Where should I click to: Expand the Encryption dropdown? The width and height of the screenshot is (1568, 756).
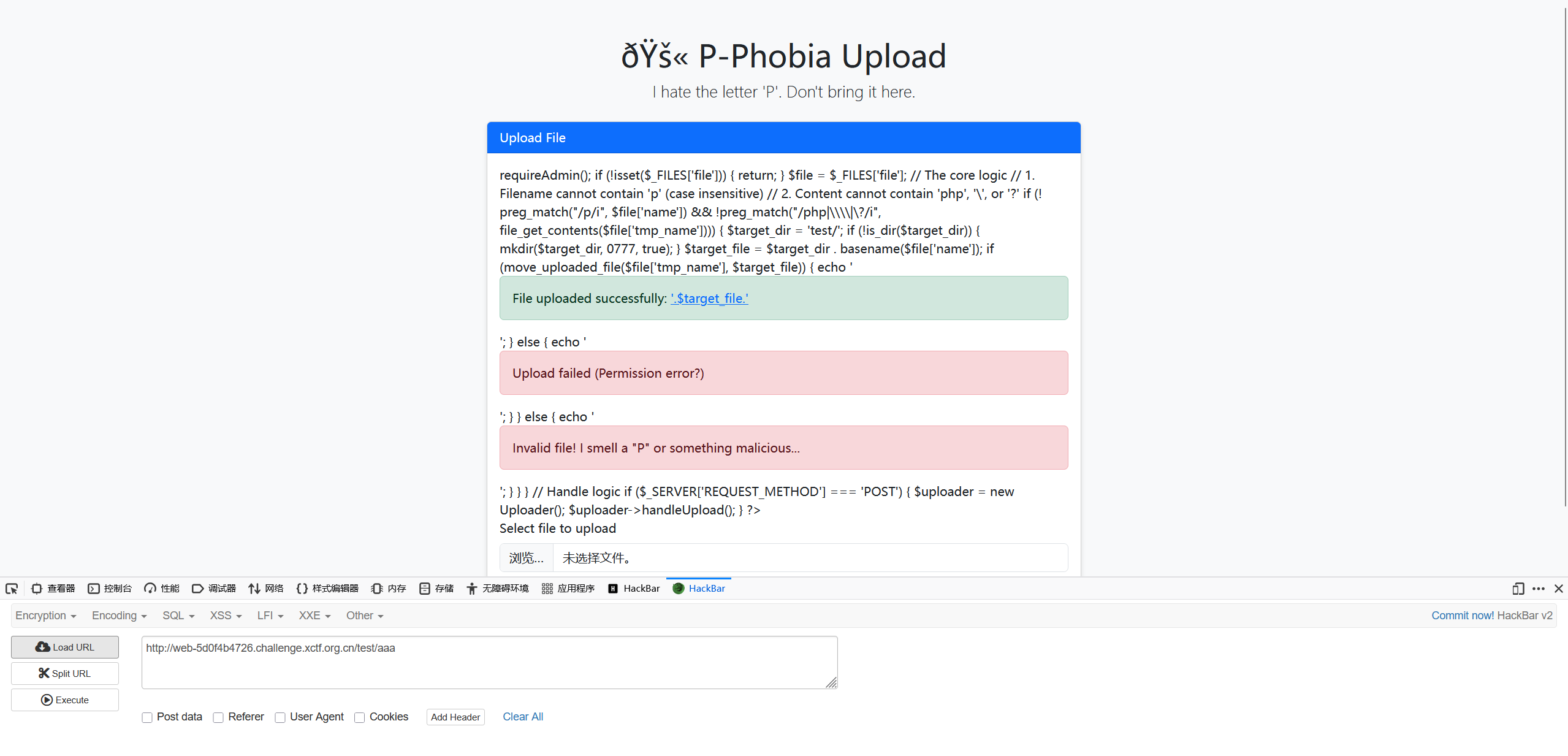click(x=45, y=616)
